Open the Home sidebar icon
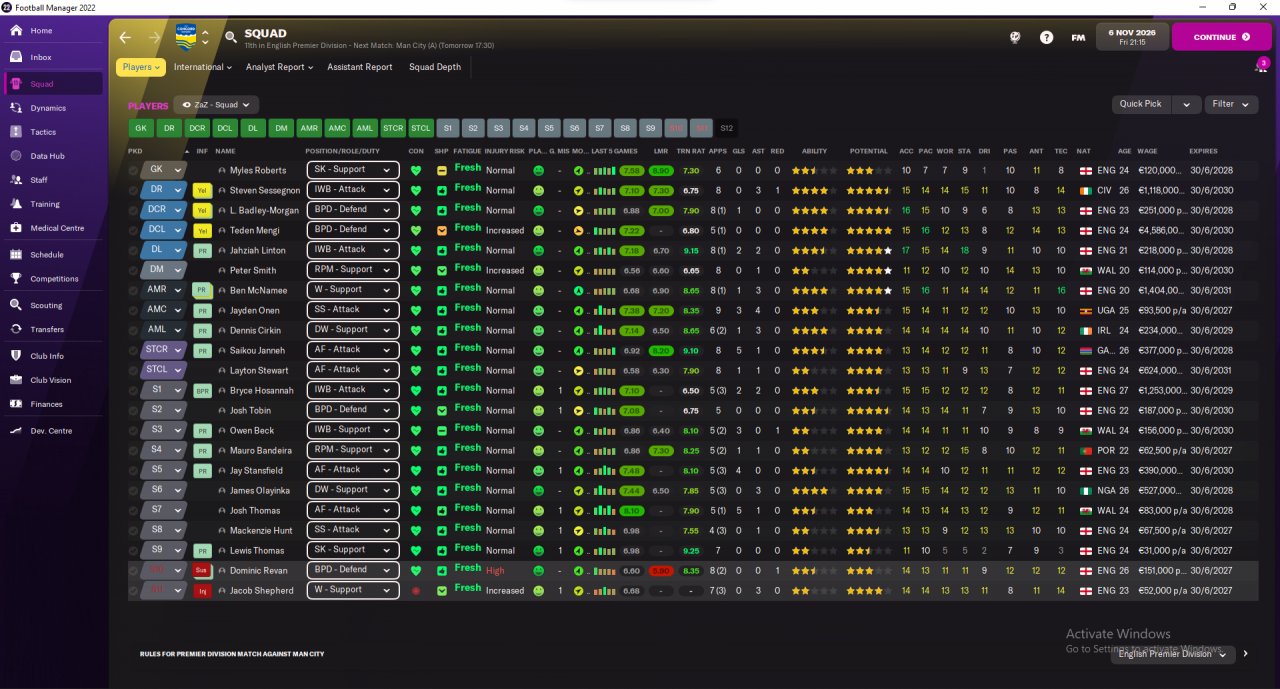Image resolution: width=1280 pixels, height=689 pixels. click(x=16, y=31)
